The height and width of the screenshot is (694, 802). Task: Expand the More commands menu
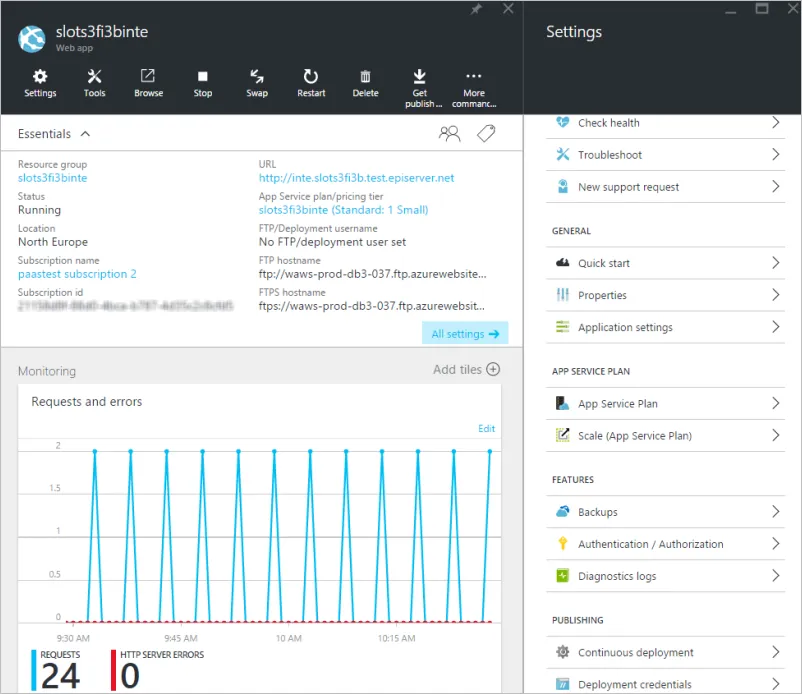[x=474, y=88]
